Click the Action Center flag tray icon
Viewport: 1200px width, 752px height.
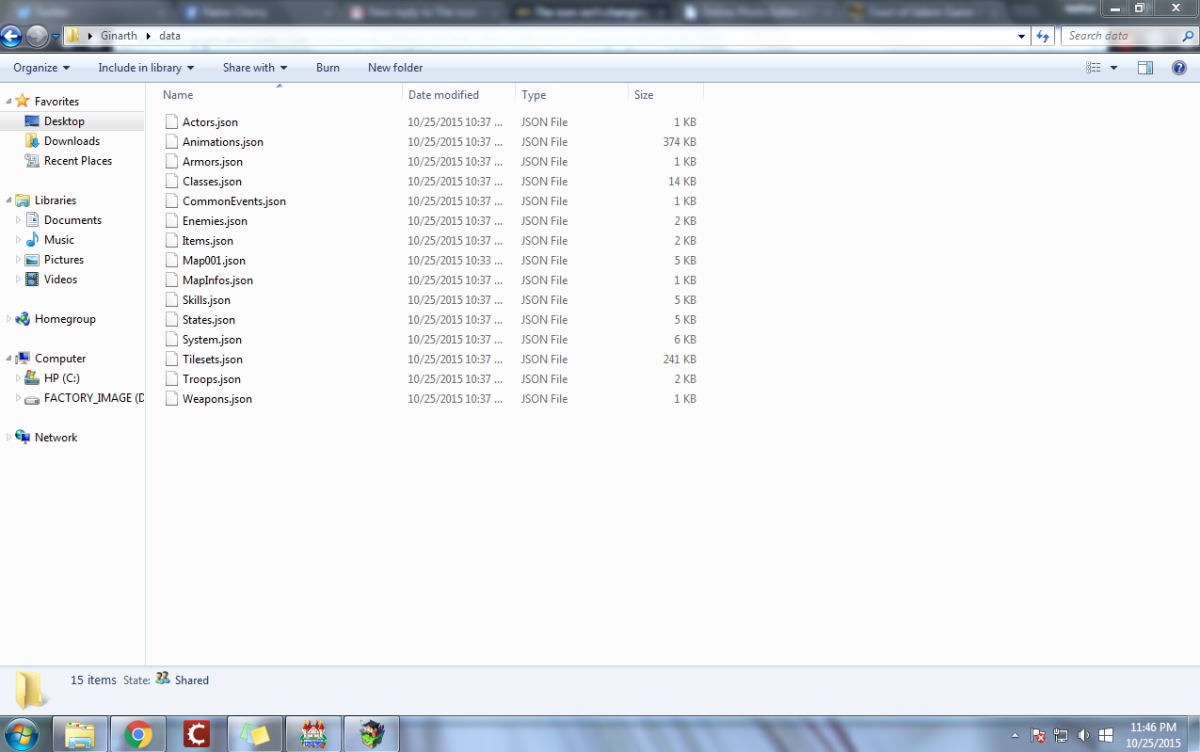pyautogui.click(x=1039, y=736)
